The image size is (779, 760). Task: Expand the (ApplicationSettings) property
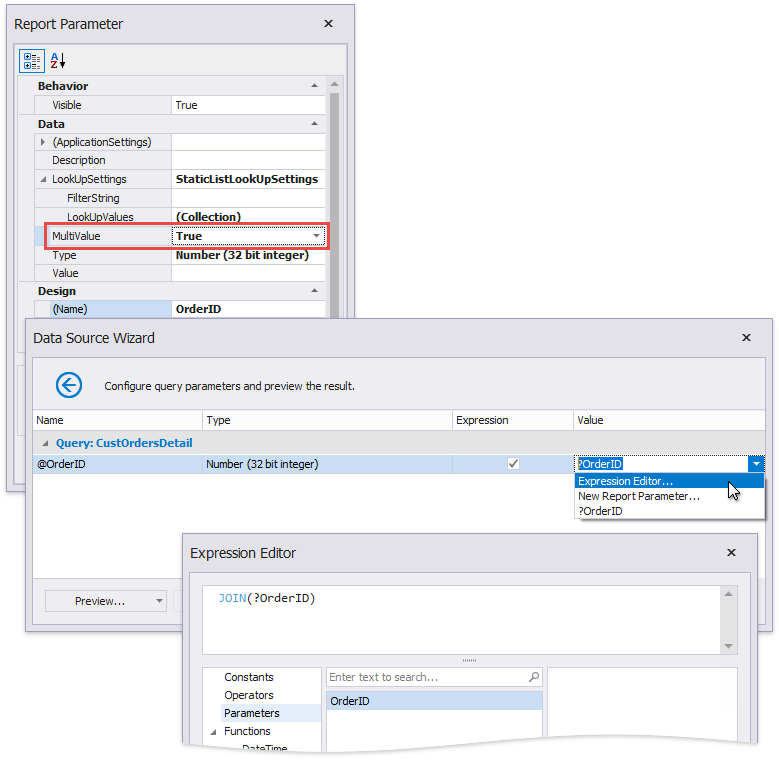click(43, 142)
